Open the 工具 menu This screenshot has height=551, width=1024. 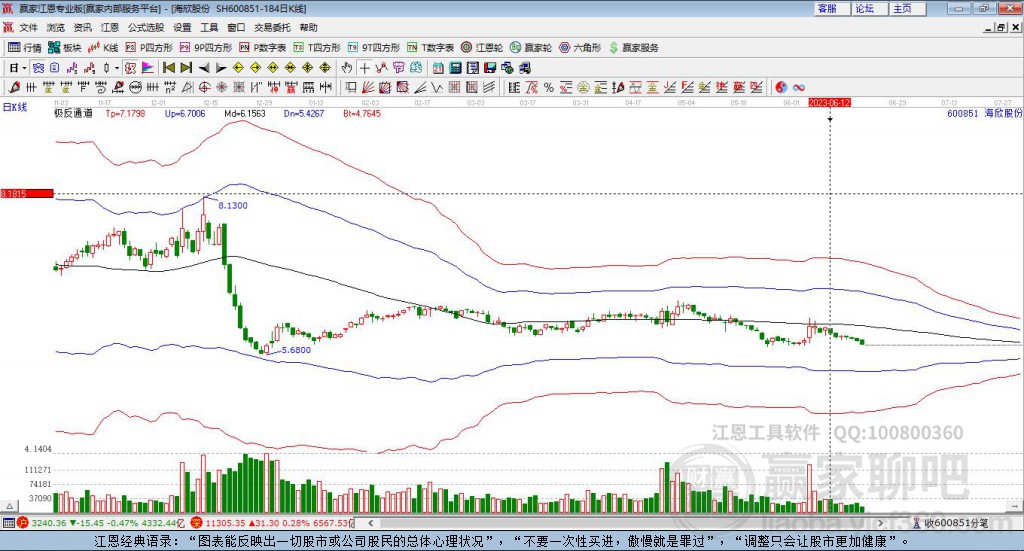pos(209,27)
